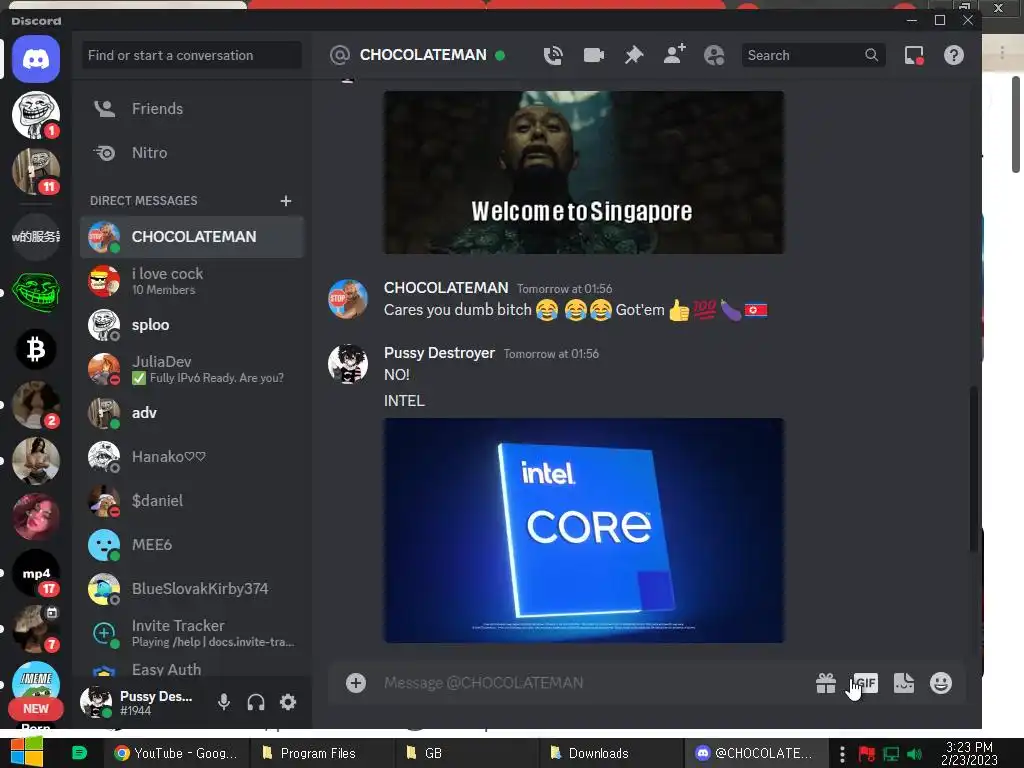Open the sploo conversation
The image size is (1024, 768).
point(192,325)
